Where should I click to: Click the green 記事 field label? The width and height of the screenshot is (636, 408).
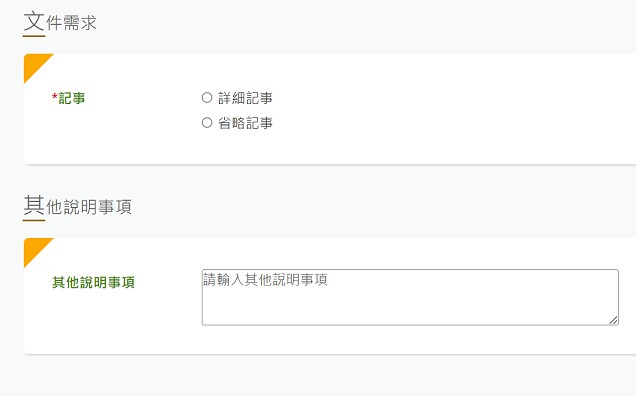click(x=72, y=98)
